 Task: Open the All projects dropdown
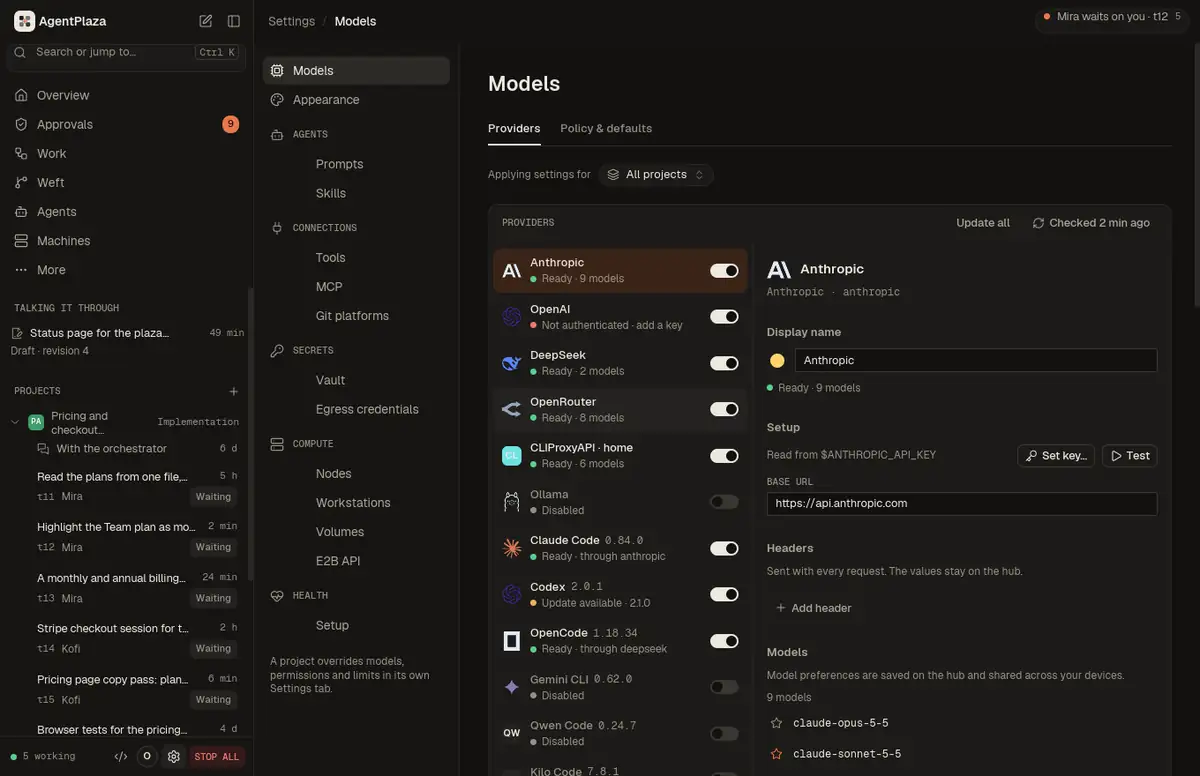point(656,175)
